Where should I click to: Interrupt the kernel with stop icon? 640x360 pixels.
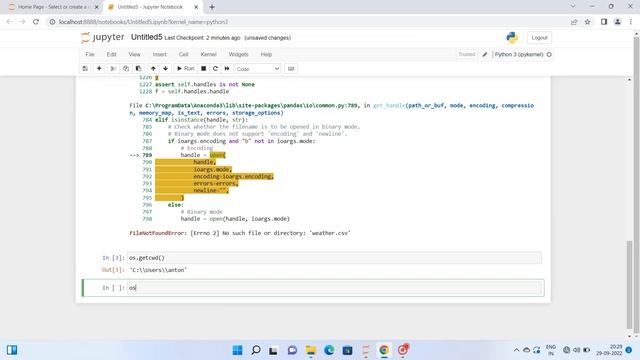(203, 69)
